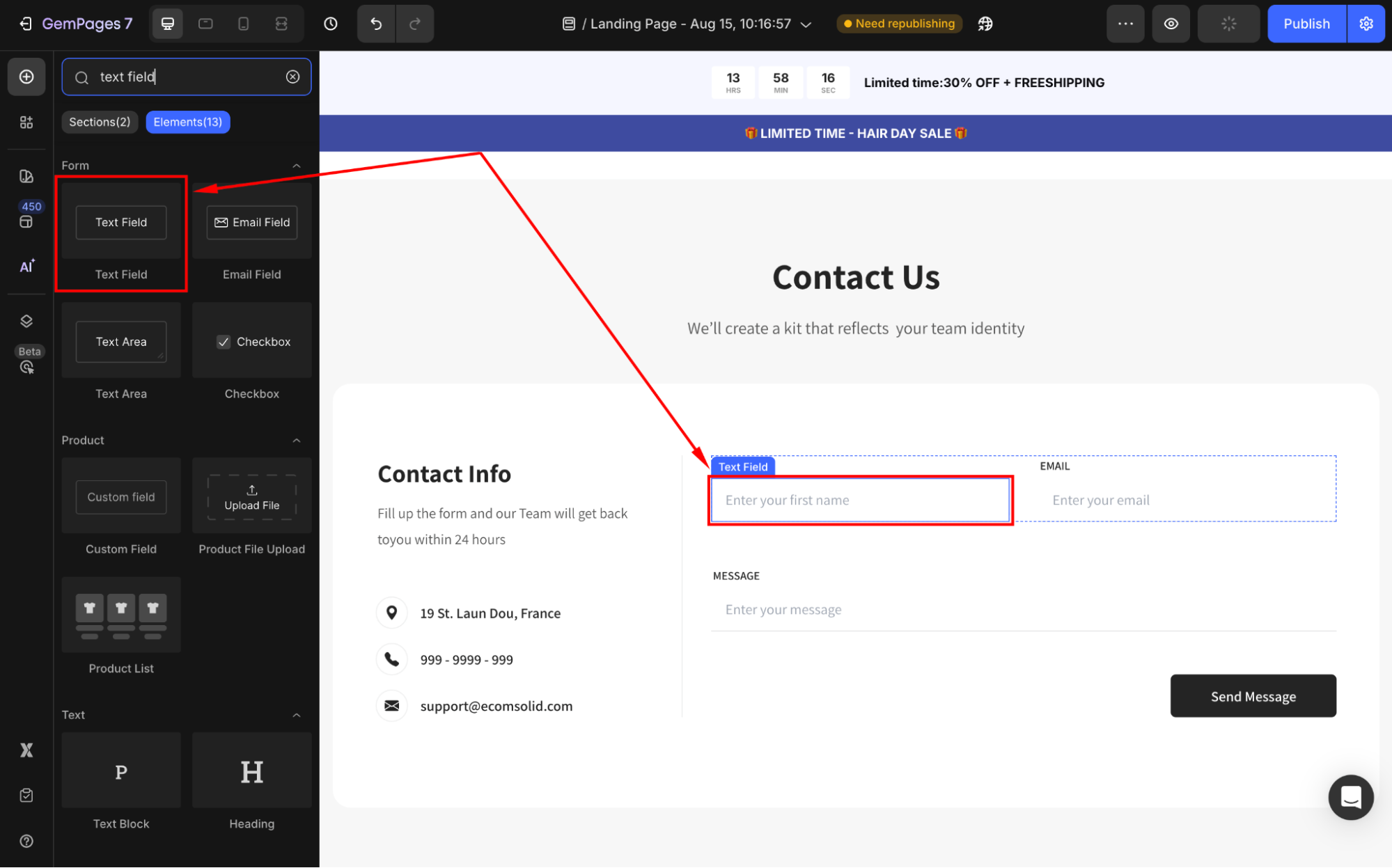Click the undo arrow icon
Image resolution: width=1392 pixels, height=868 pixels.
tap(376, 24)
